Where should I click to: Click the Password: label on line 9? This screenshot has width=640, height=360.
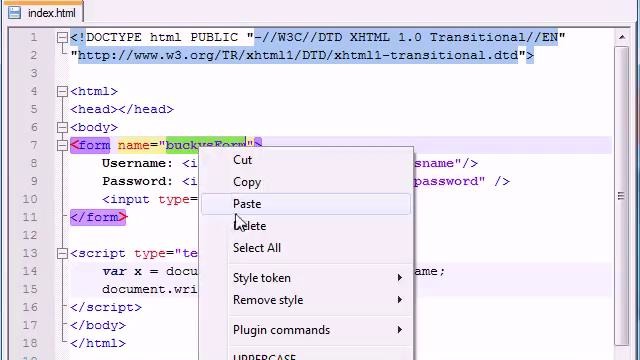(x=138, y=181)
